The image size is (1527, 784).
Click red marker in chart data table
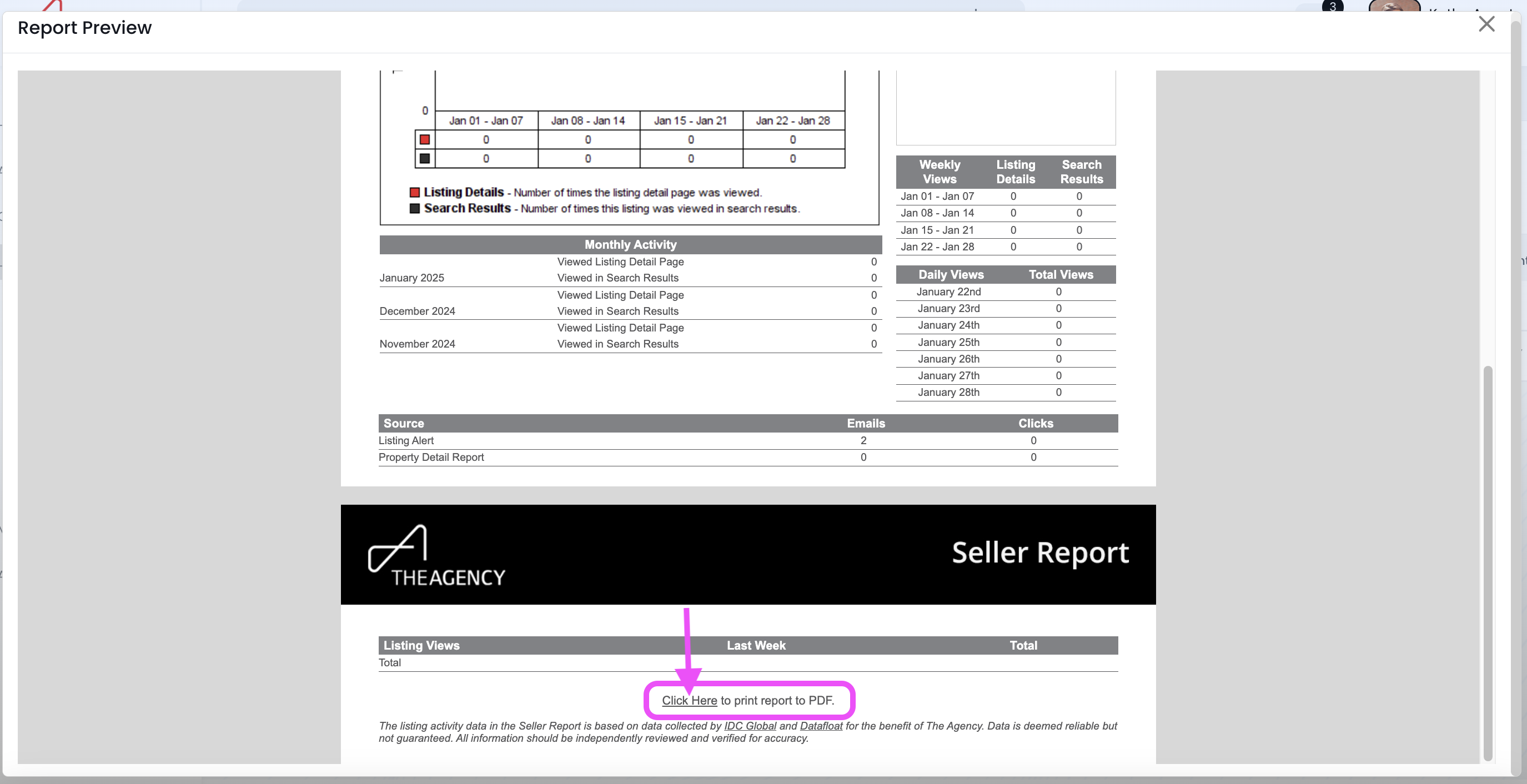424,140
